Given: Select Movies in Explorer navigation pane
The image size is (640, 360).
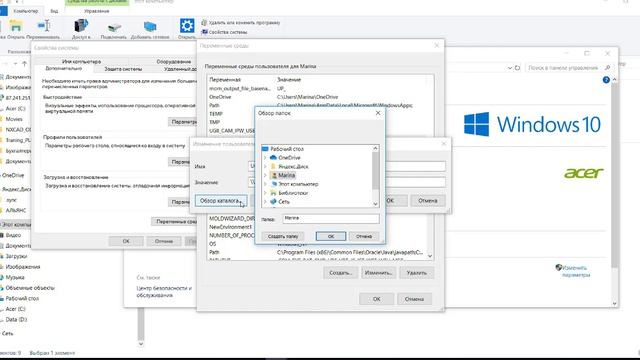Looking at the screenshot, I should tap(14, 119).
